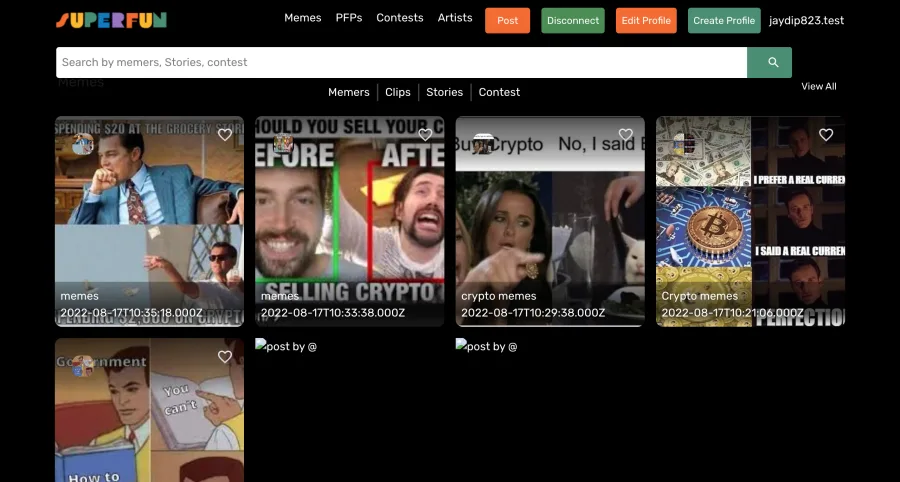The image size is (900, 482).
Task: Switch to the Contest filter tab
Action: click(499, 92)
